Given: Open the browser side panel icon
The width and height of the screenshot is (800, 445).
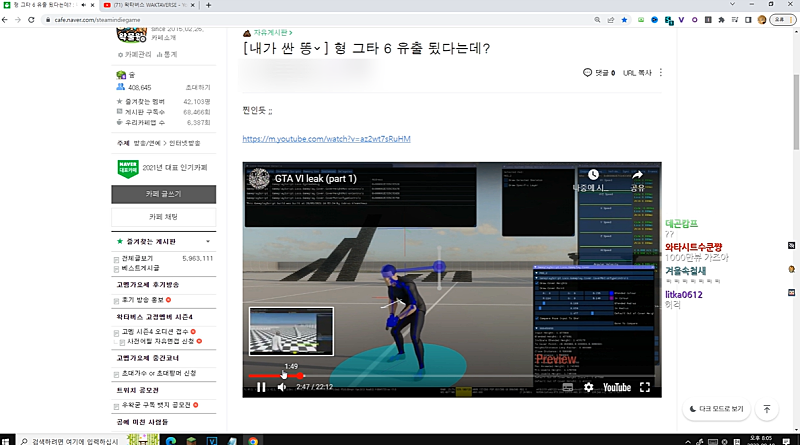Looking at the screenshot, I should (x=748, y=20).
